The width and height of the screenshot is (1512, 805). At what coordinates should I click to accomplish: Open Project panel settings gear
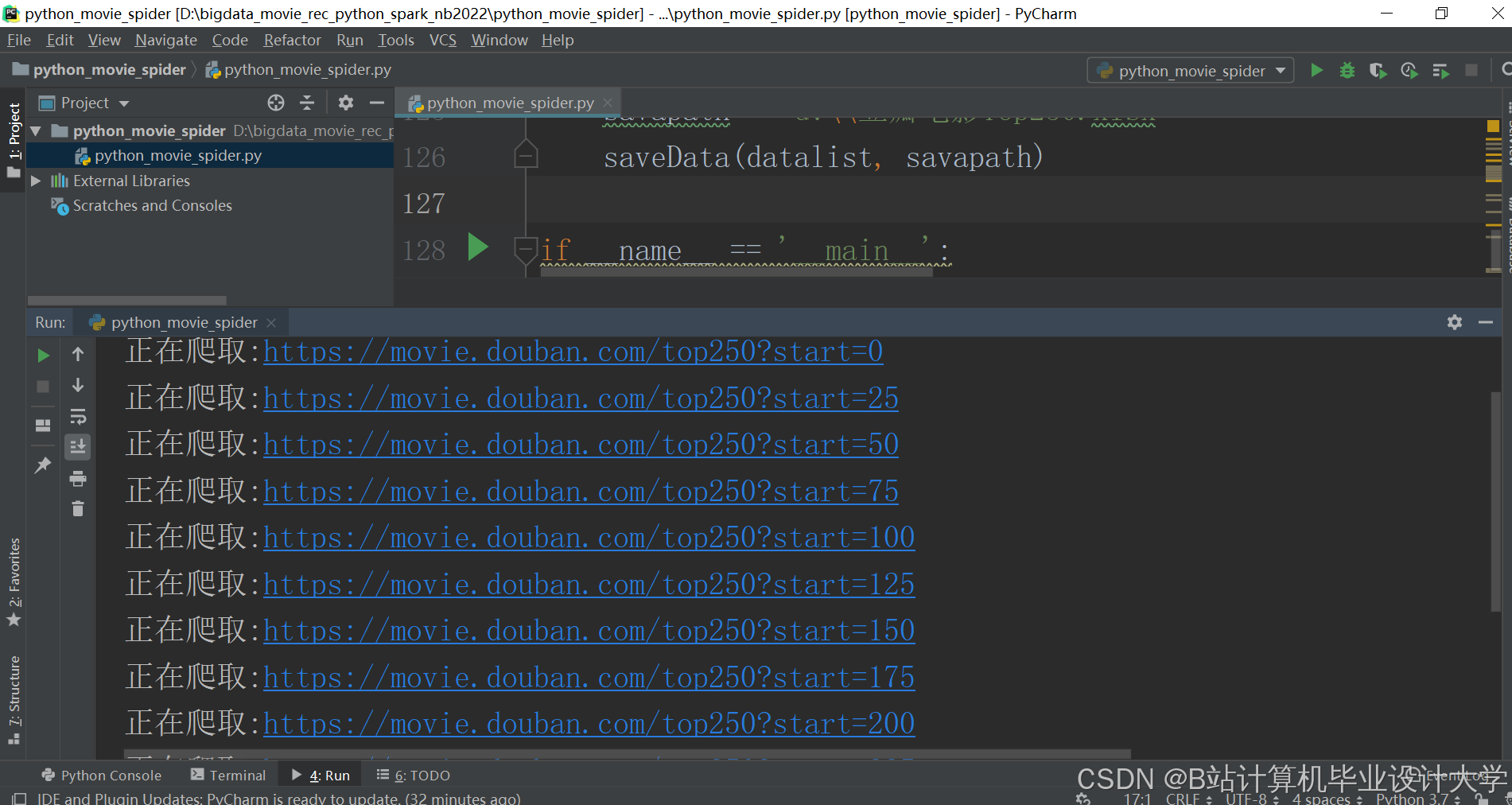tap(345, 103)
